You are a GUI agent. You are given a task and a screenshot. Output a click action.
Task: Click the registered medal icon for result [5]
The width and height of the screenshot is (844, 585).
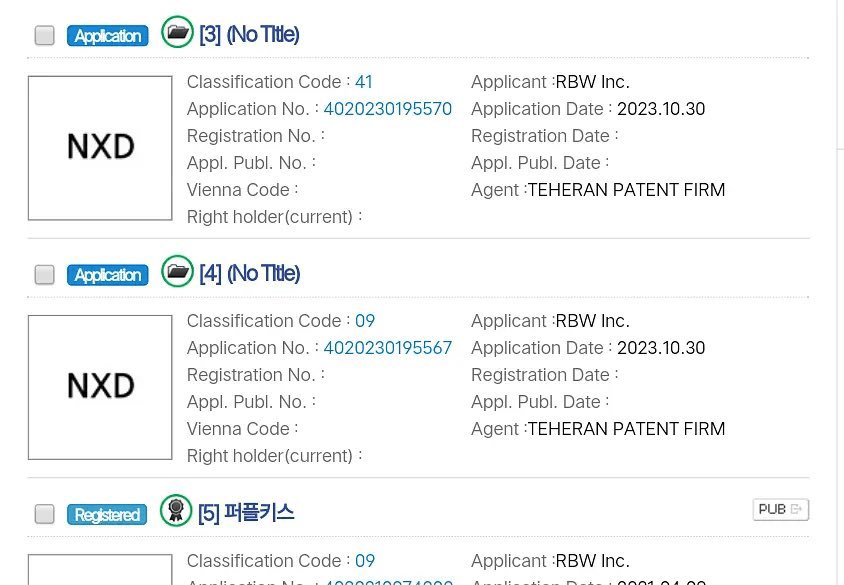tap(176, 511)
